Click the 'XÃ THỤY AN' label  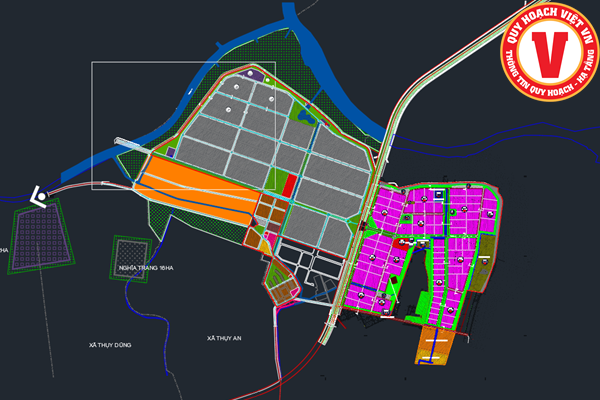(224, 338)
